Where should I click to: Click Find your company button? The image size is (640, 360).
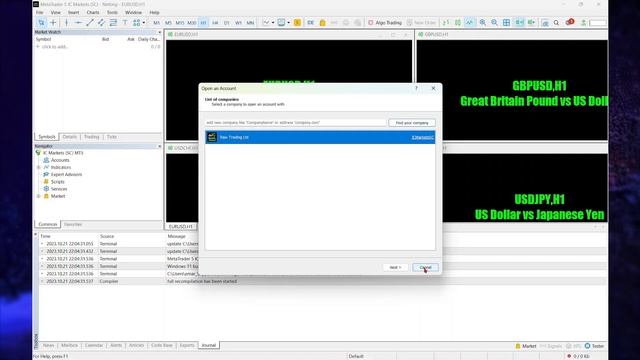click(x=412, y=122)
